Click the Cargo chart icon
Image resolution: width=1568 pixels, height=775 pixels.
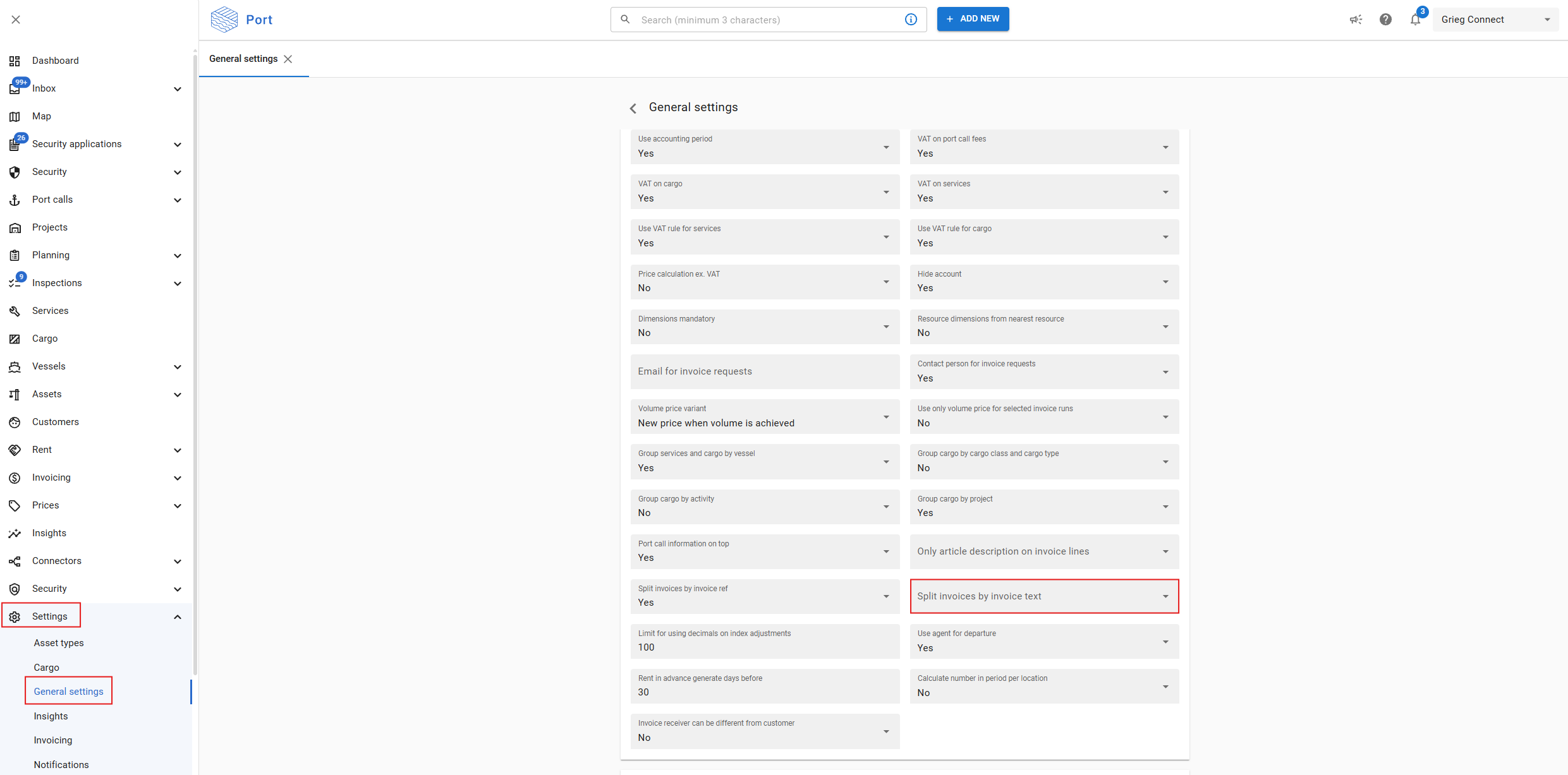15,339
